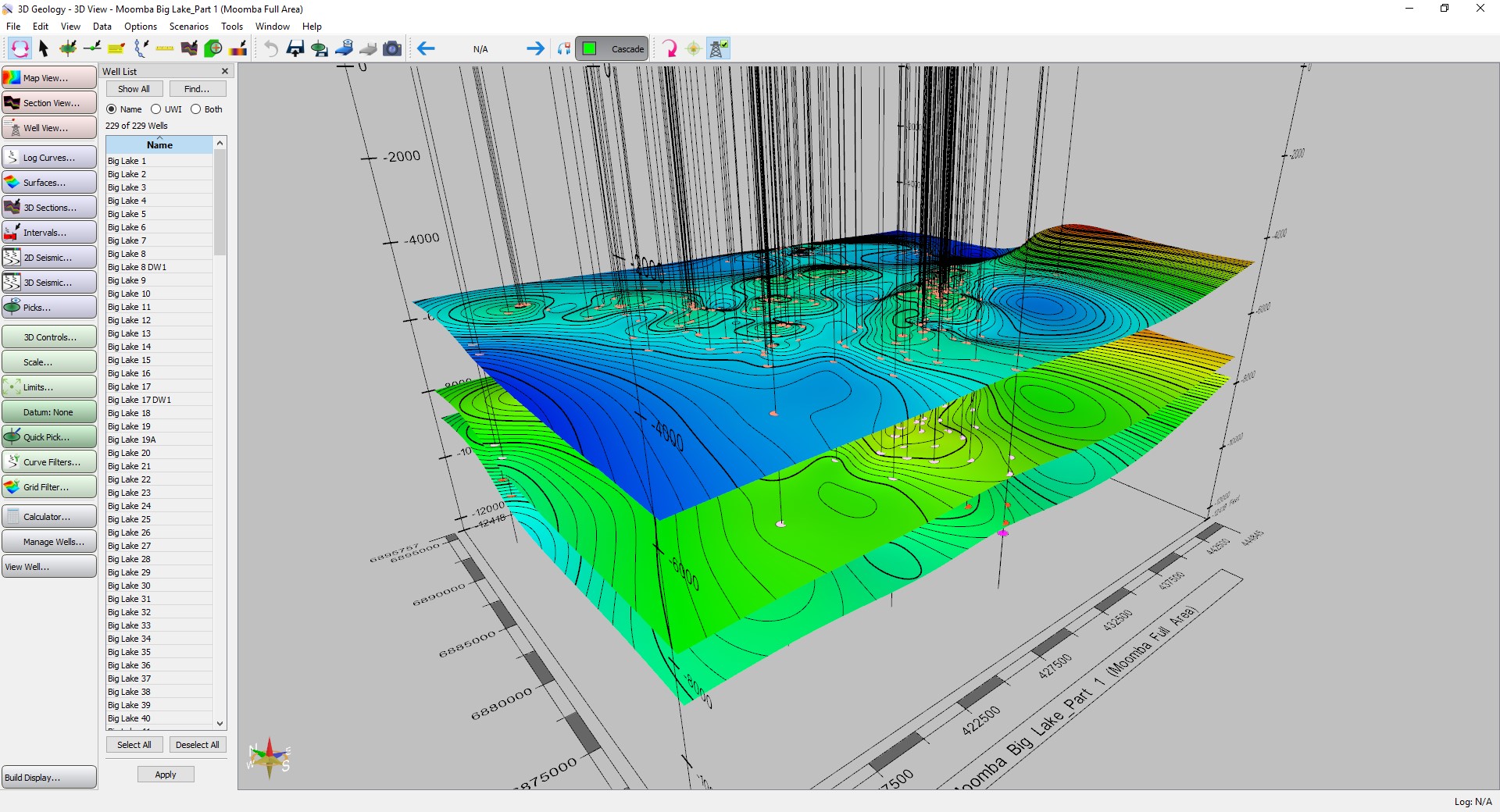Click the Deselect All button
The image size is (1500, 812).
point(197,745)
